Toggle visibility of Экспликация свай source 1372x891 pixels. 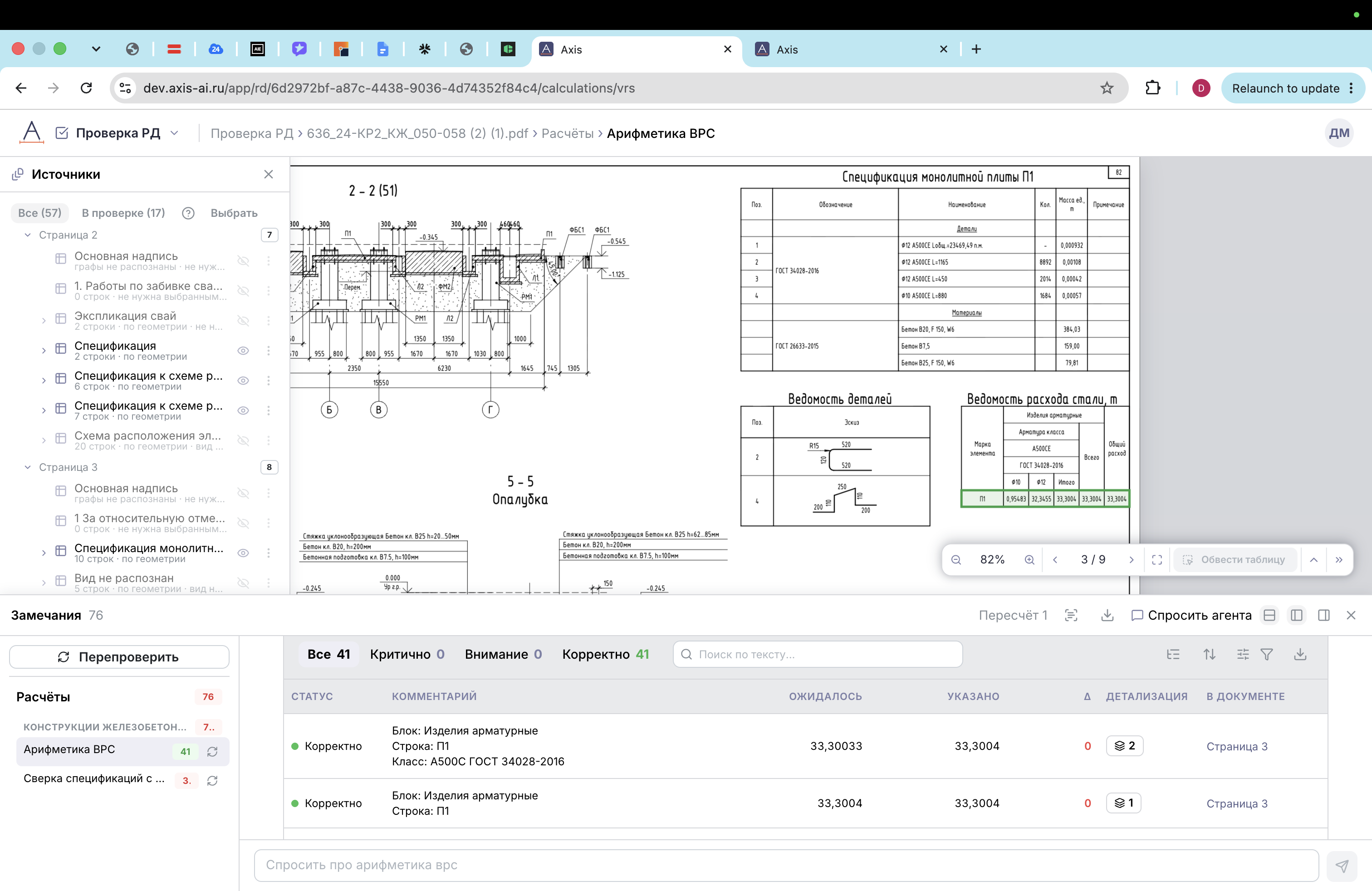pos(243,320)
